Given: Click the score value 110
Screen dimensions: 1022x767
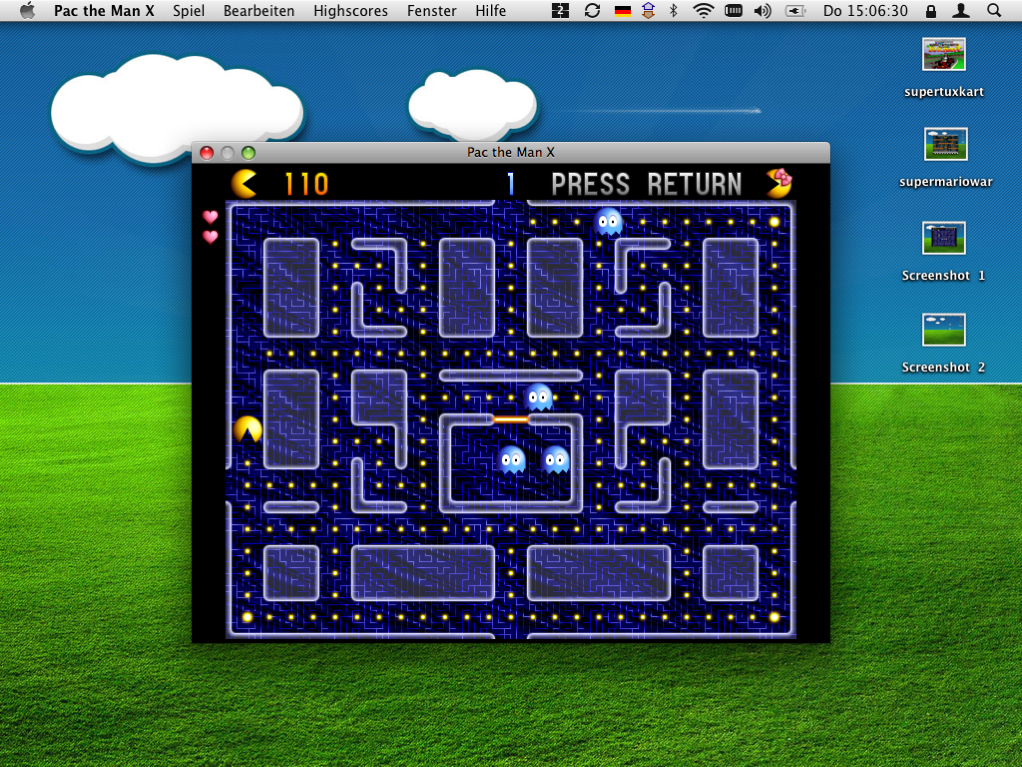Looking at the screenshot, I should (306, 184).
